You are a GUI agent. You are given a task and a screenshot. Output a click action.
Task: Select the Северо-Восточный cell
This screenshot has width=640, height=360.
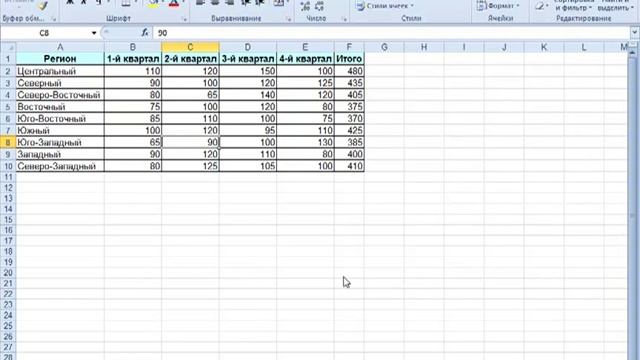[60, 95]
